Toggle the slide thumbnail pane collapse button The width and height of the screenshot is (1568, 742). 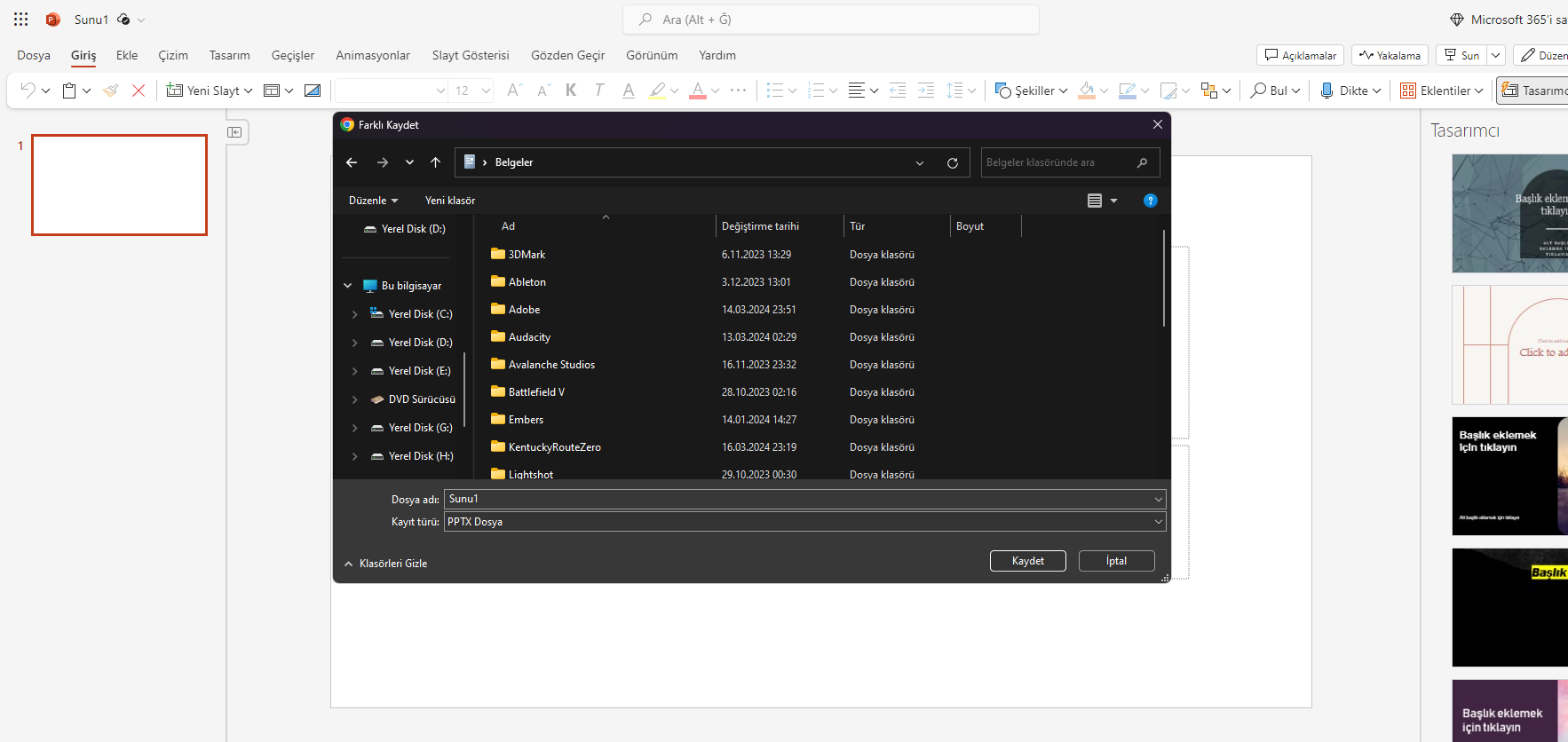point(234,132)
